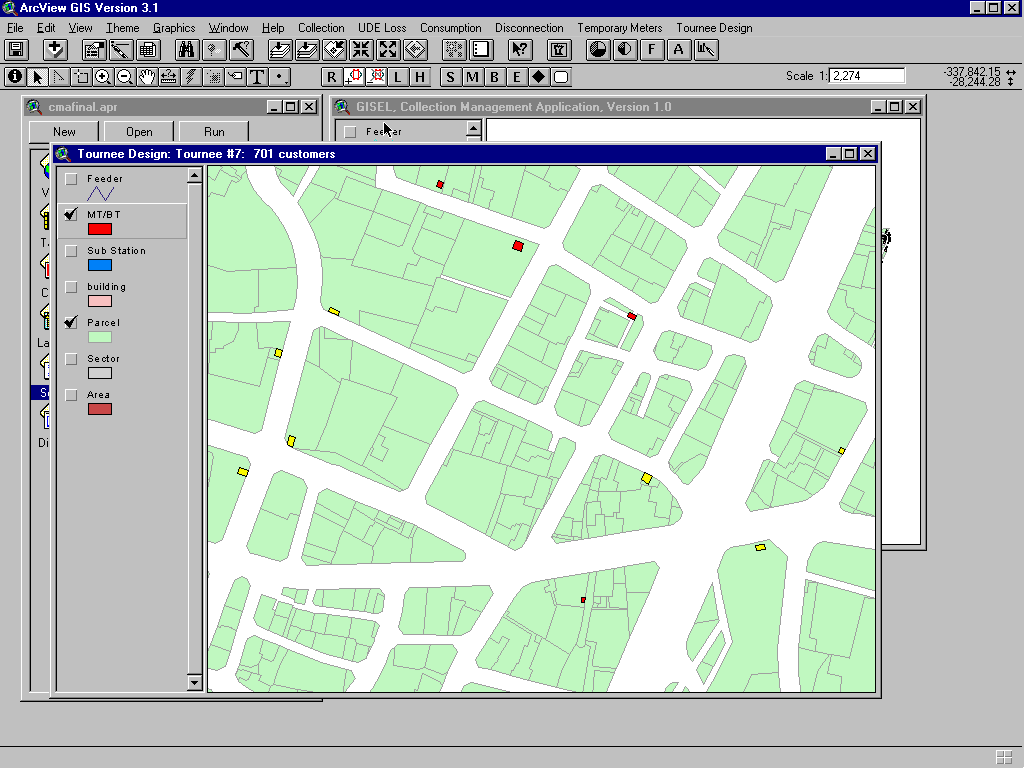Select the Text tool
Image resolution: width=1024 pixels, height=768 pixels.
point(257,77)
